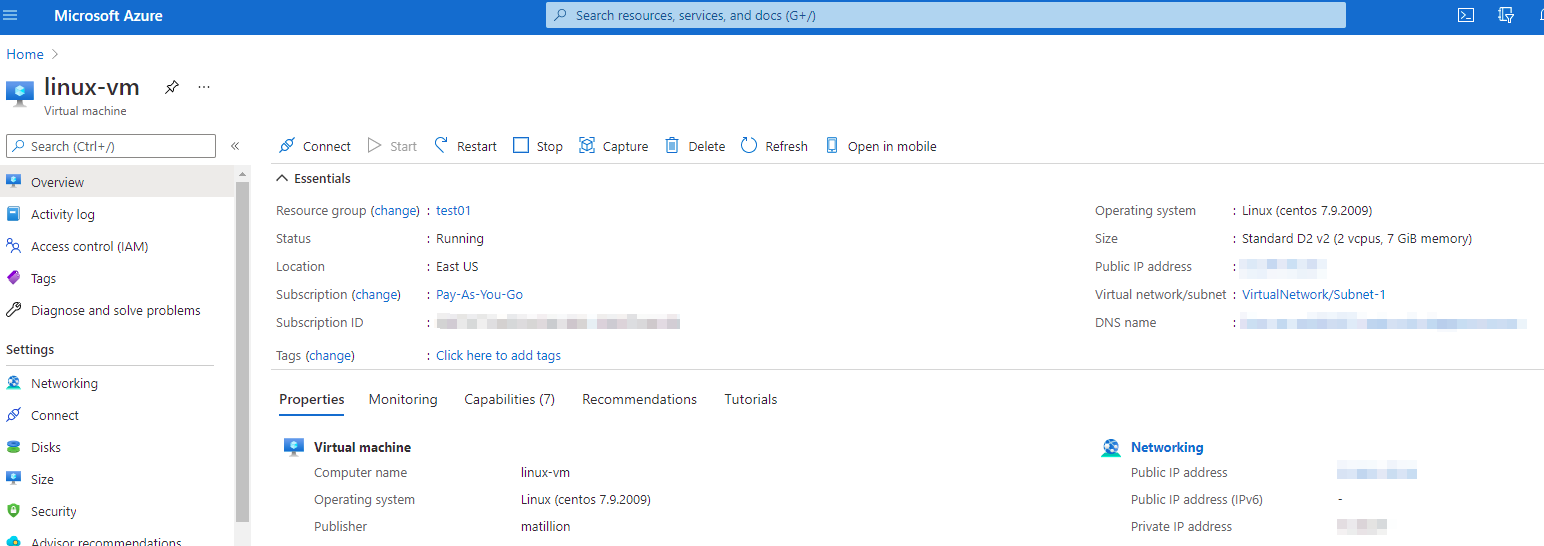
Task: Click the Open in mobile phone icon
Action: pyautogui.click(x=832, y=146)
